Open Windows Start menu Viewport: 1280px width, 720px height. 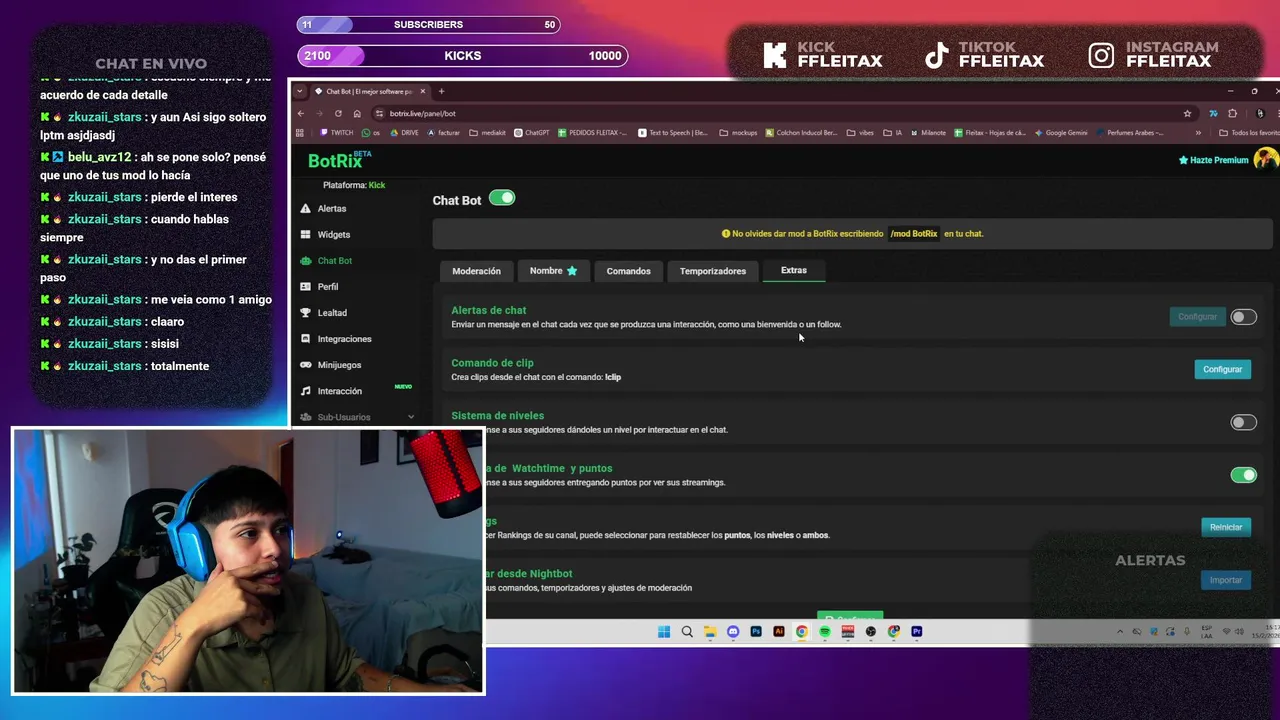(x=664, y=631)
